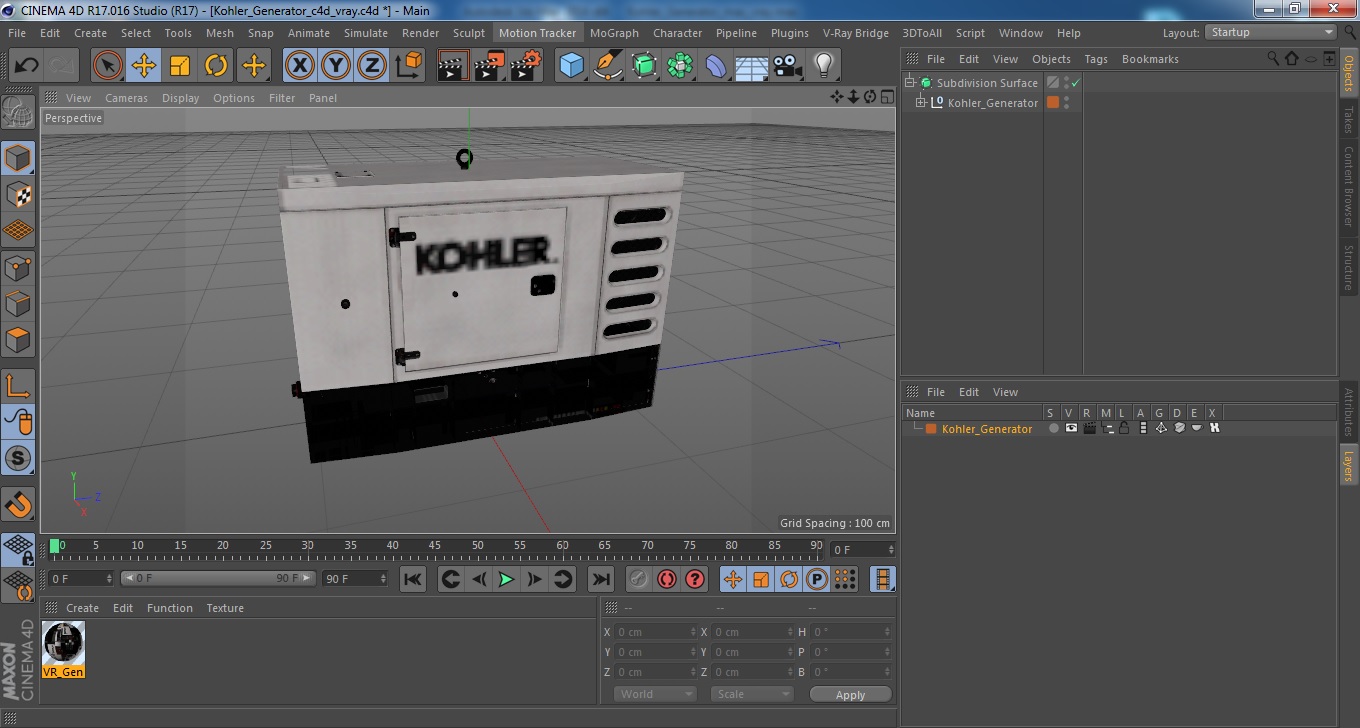Screen dimensions: 1360x728
Task: Click the Apply button
Action: [850, 695]
